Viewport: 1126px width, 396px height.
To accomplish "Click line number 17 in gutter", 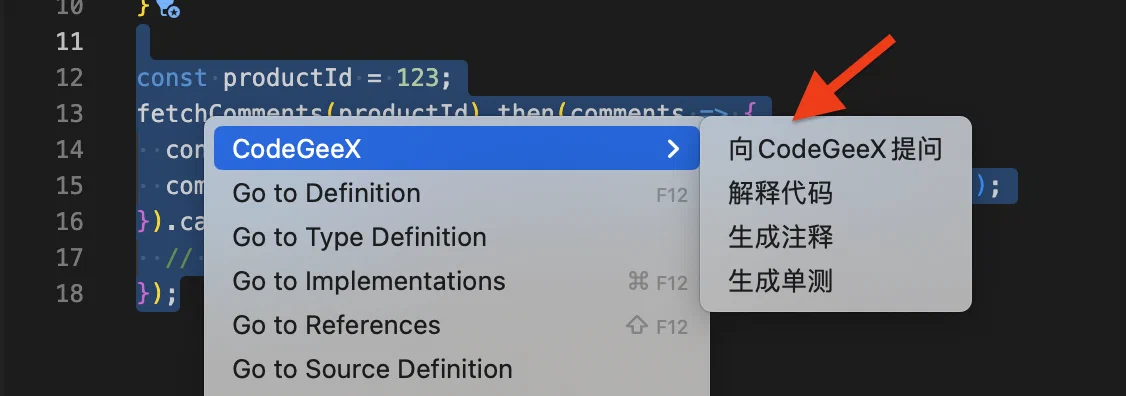I will [70, 257].
